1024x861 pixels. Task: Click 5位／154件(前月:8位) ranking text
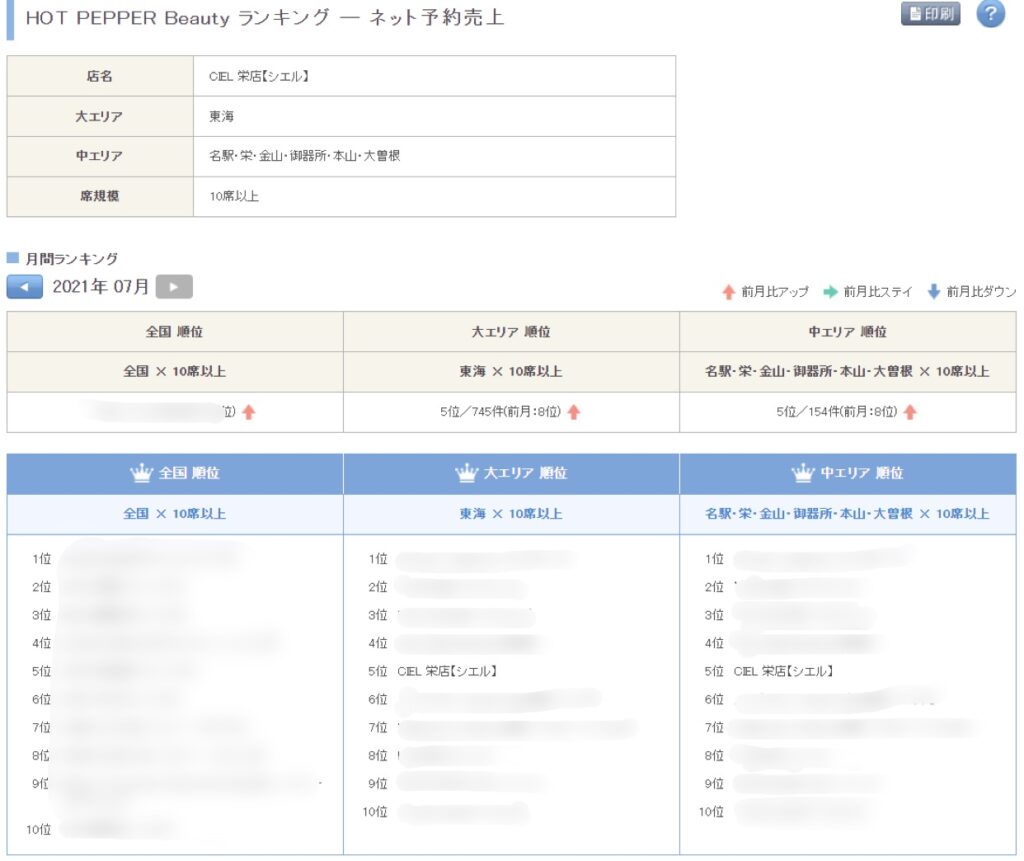click(x=837, y=412)
